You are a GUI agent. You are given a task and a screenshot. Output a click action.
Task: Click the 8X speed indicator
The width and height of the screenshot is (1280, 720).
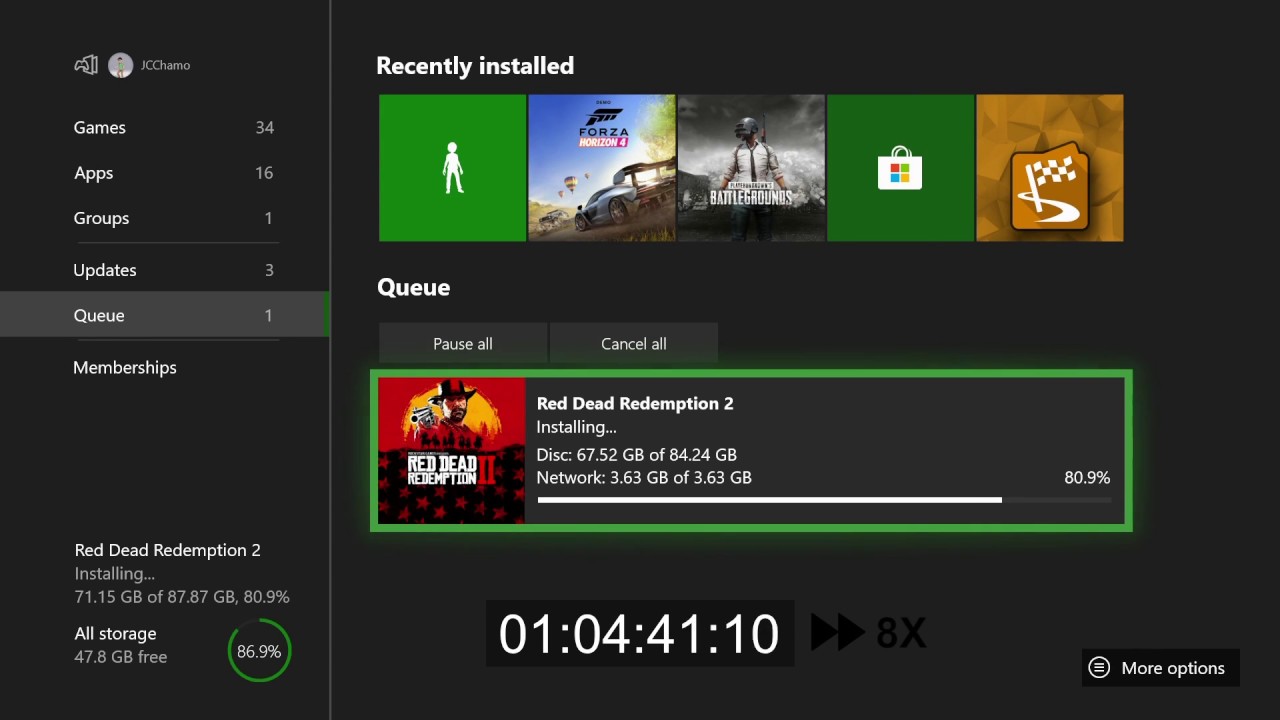pos(901,633)
